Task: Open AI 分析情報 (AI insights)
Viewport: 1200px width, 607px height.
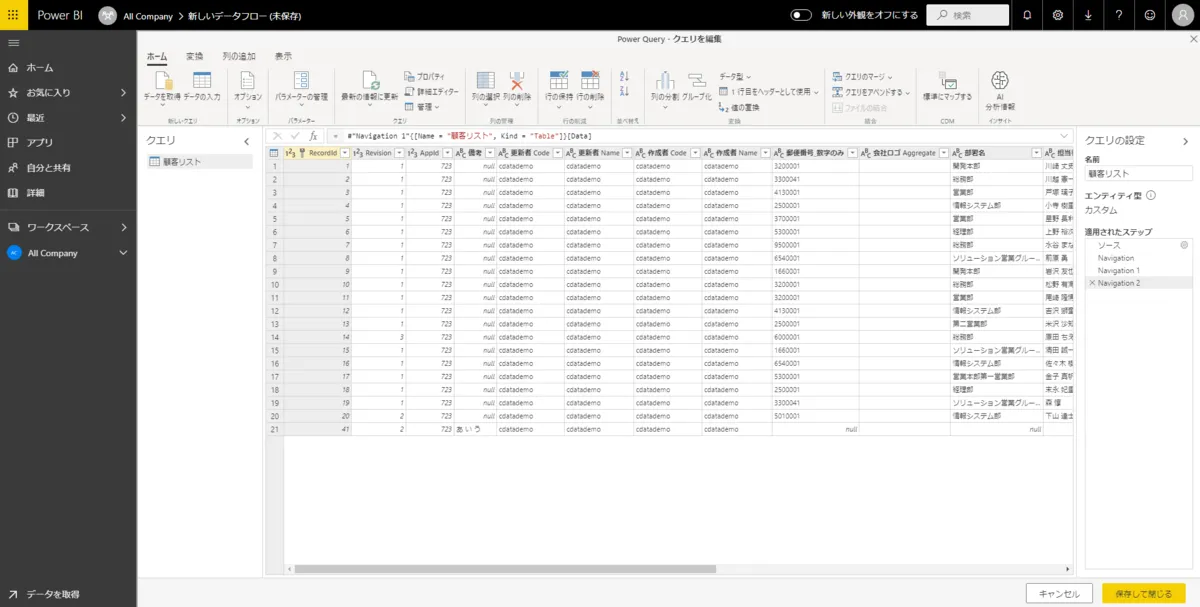Action: 998,85
